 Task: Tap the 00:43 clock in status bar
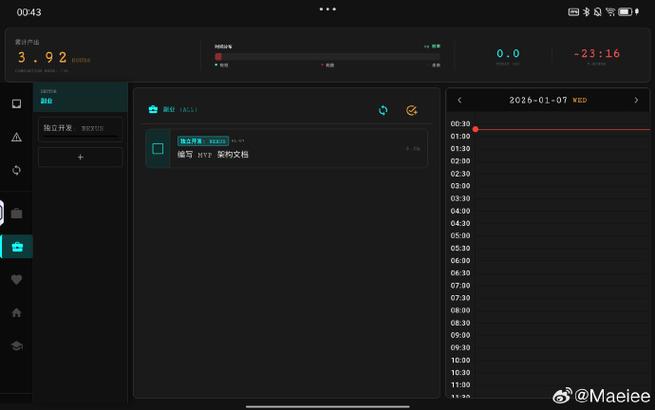(x=29, y=12)
